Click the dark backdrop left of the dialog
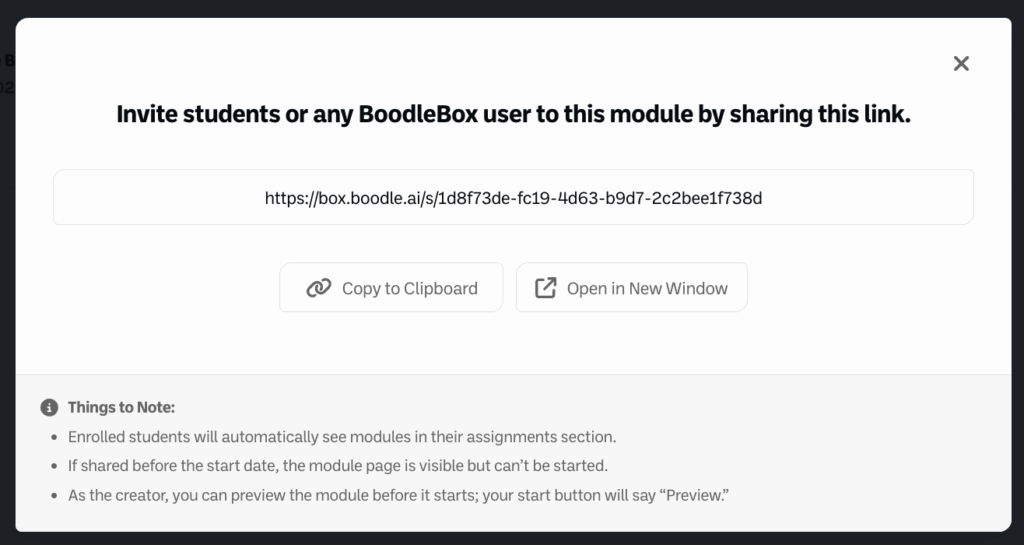The width and height of the screenshot is (1024, 545). point(7,300)
